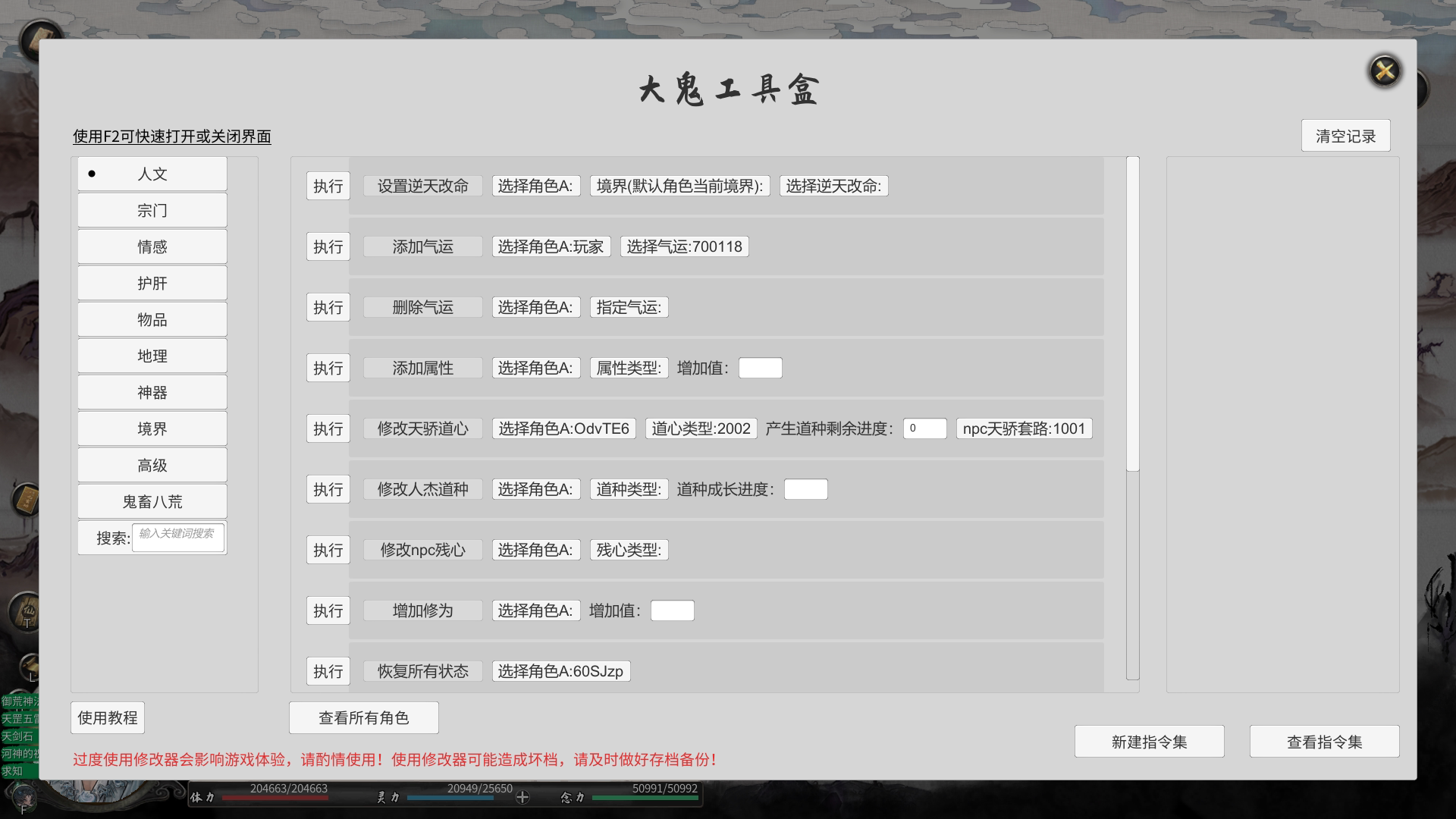The width and height of the screenshot is (1456, 819).
Task: Execute the 添加气运 command
Action: 328,246
